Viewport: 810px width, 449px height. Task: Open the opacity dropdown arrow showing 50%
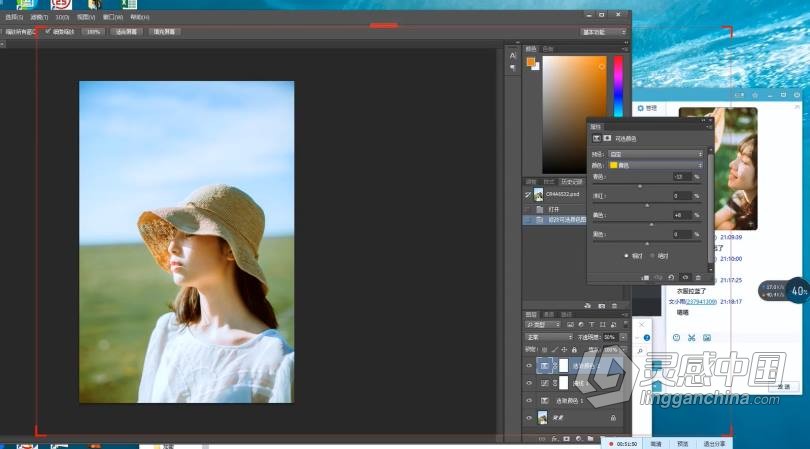(x=623, y=337)
